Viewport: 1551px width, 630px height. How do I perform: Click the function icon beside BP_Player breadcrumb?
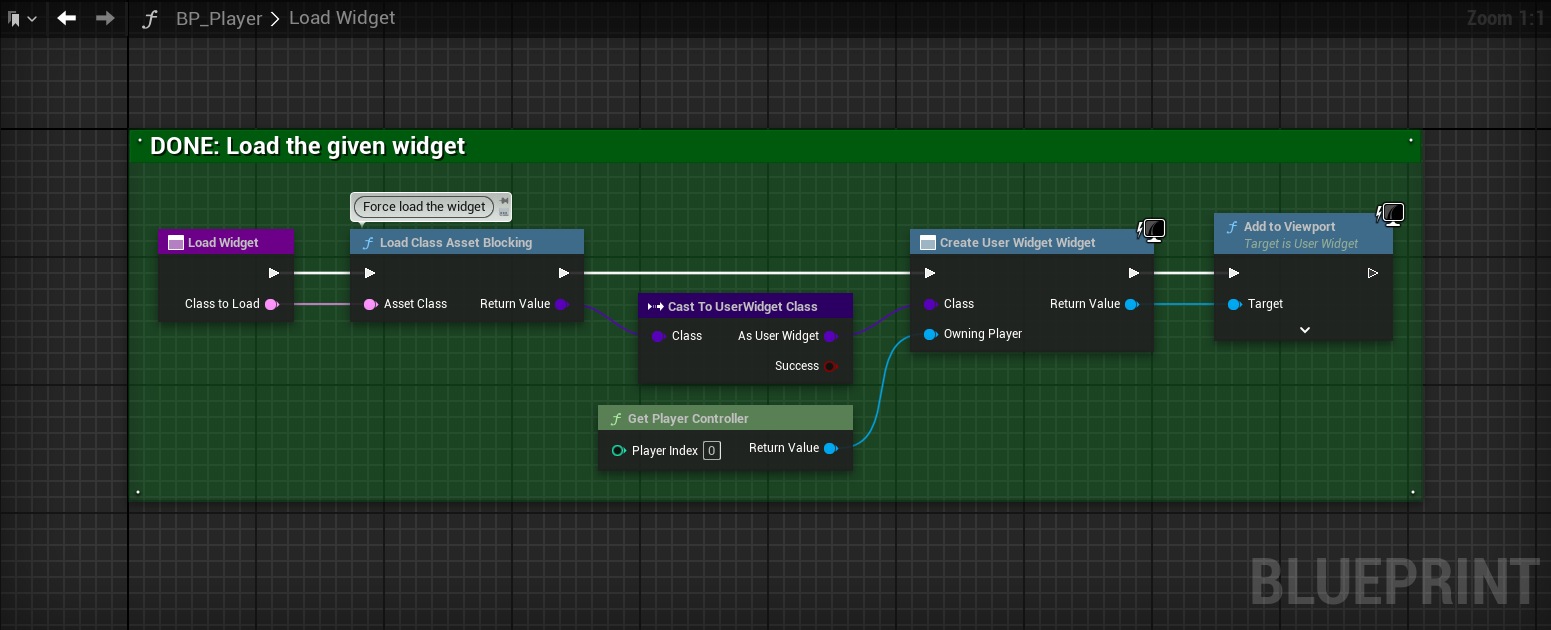pyautogui.click(x=149, y=19)
